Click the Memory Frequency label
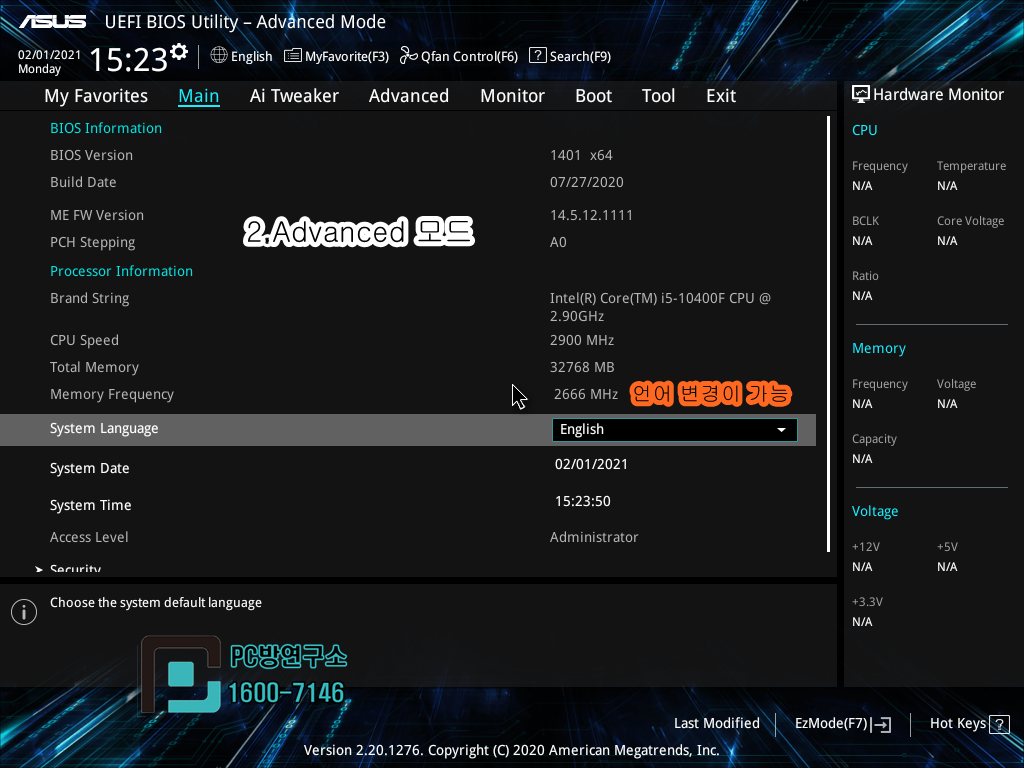 [x=112, y=394]
